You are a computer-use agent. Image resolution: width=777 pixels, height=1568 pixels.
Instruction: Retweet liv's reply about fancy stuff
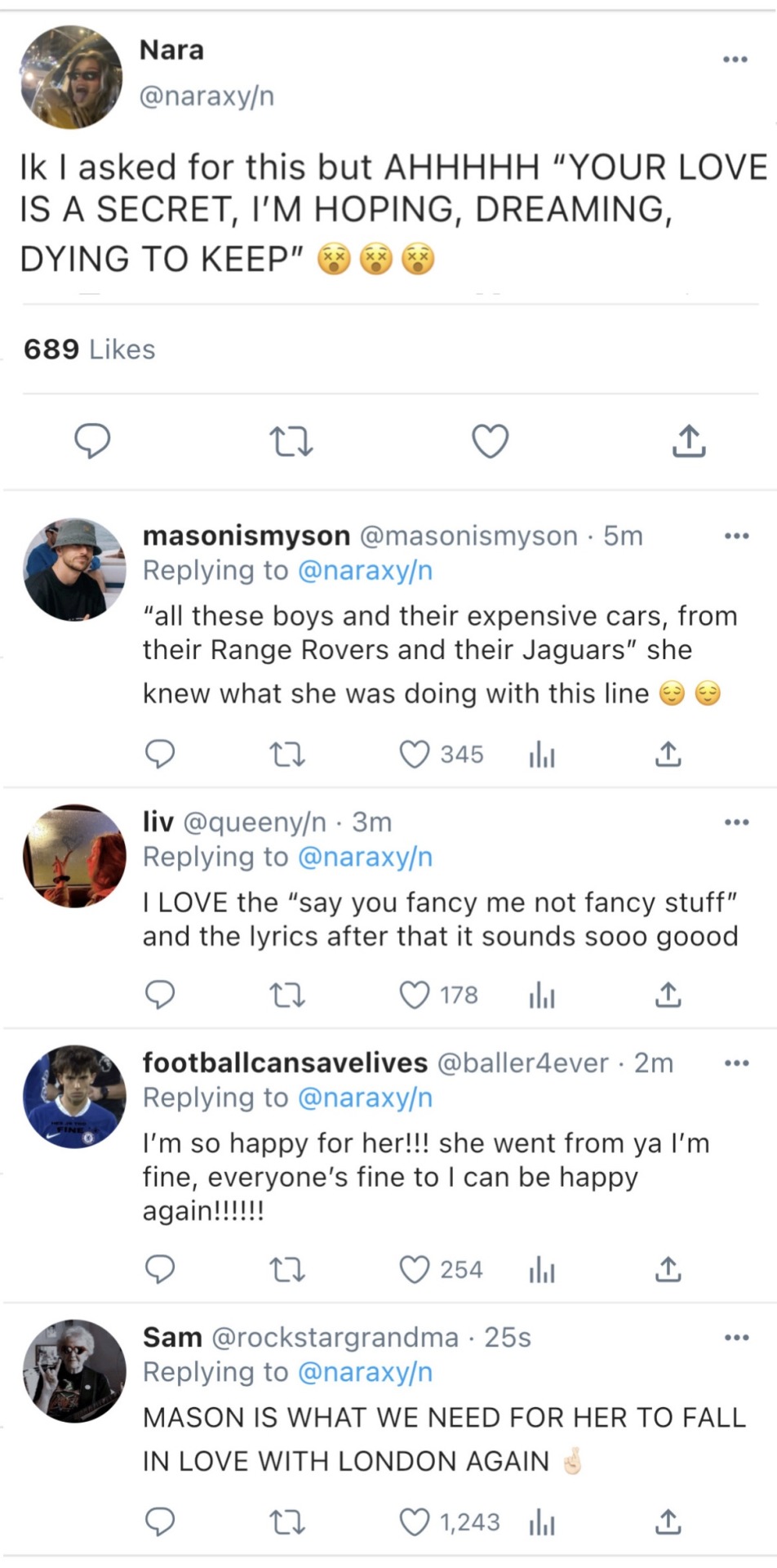coord(287,996)
